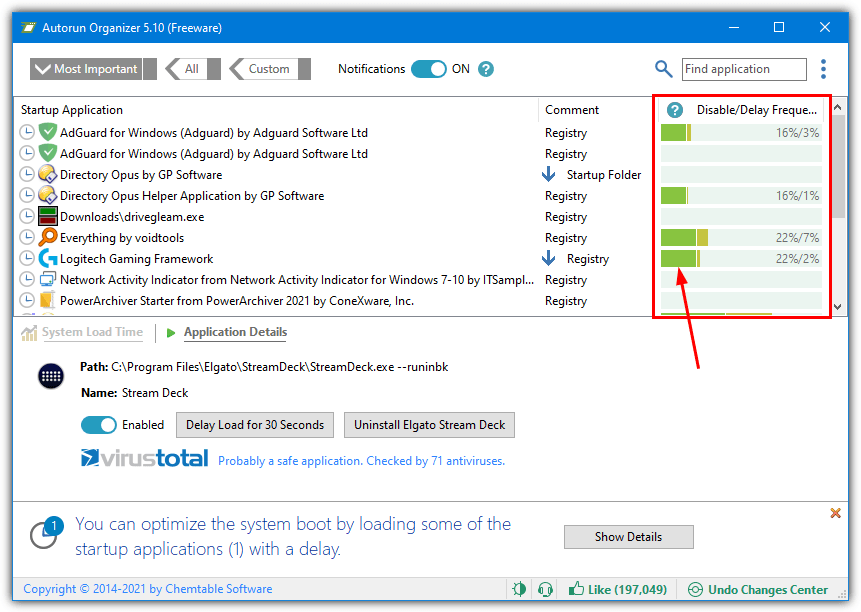Click the Network Activity Indicator monitor icon
Screen dimensions: 861x612
pos(48,279)
